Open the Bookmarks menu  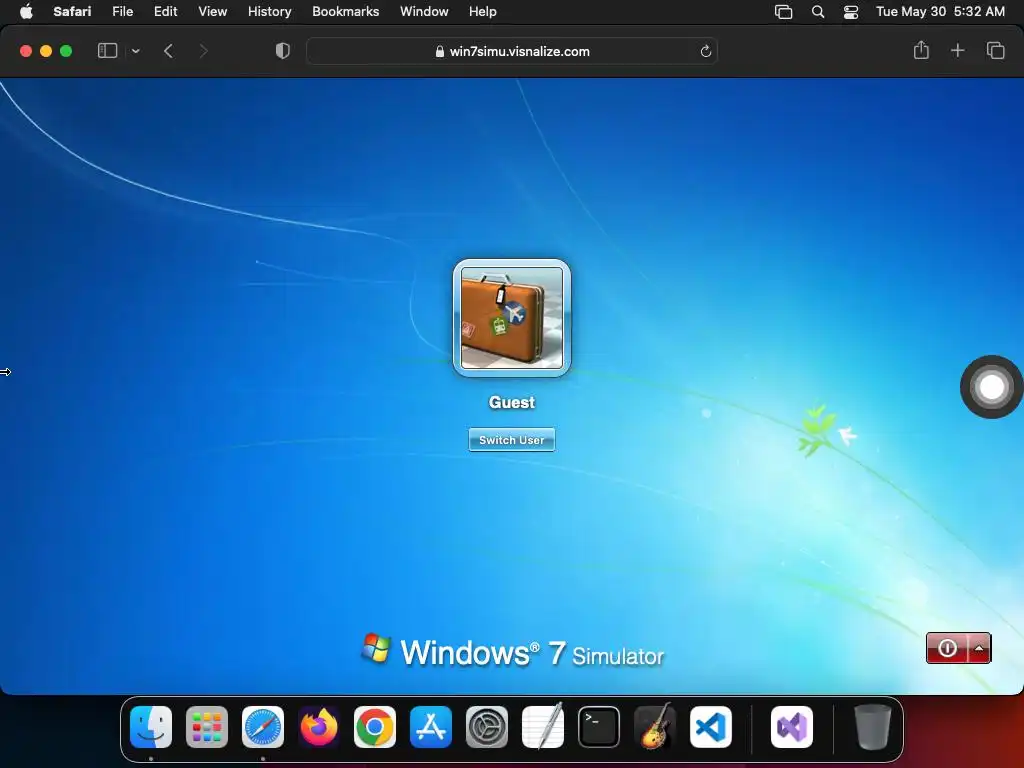(x=345, y=12)
